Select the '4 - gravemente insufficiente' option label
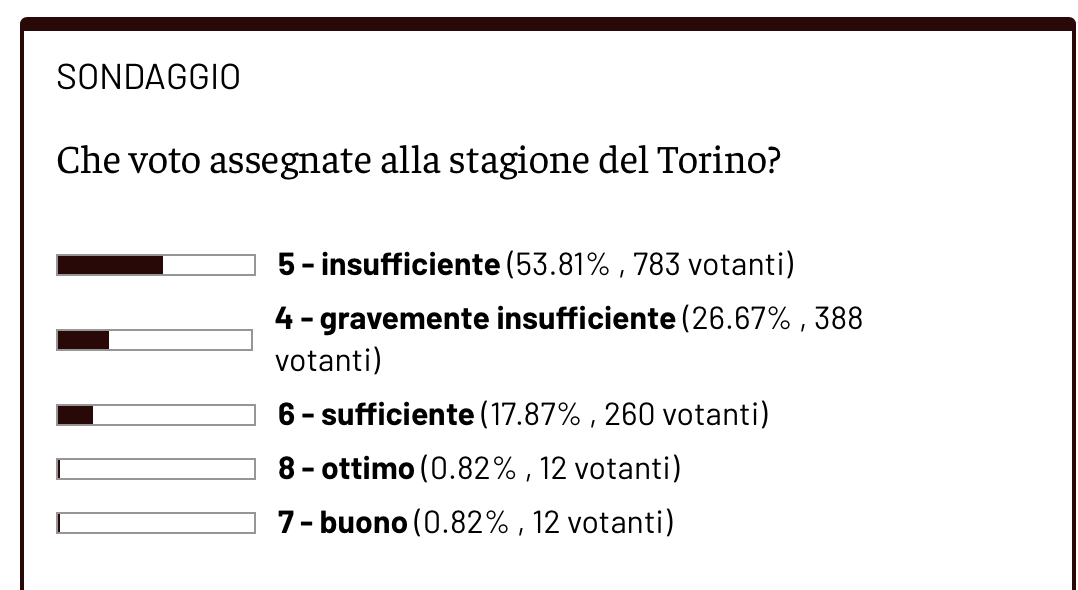The width and height of the screenshot is (1078, 590). (x=475, y=319)
